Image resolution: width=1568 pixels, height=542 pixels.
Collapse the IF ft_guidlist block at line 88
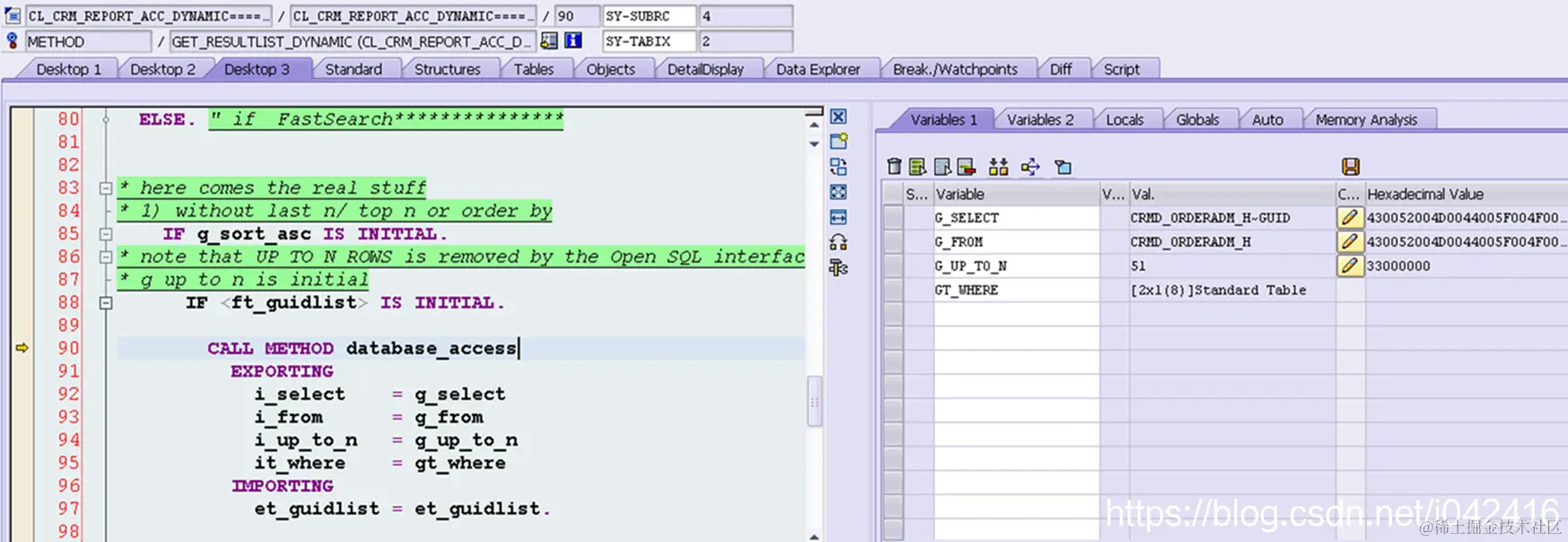(106, 303)
